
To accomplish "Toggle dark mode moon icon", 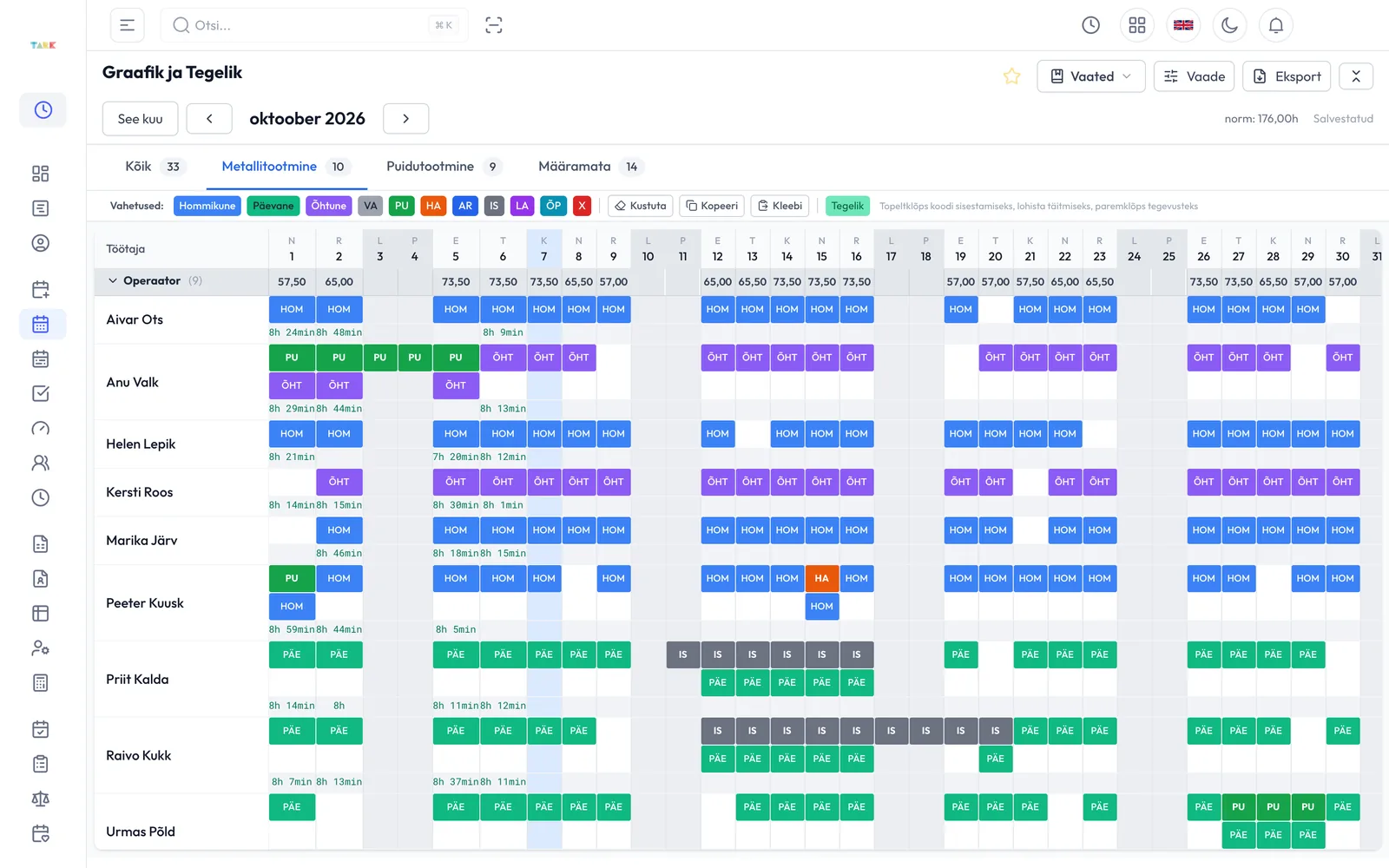I will coord(1229,25).
